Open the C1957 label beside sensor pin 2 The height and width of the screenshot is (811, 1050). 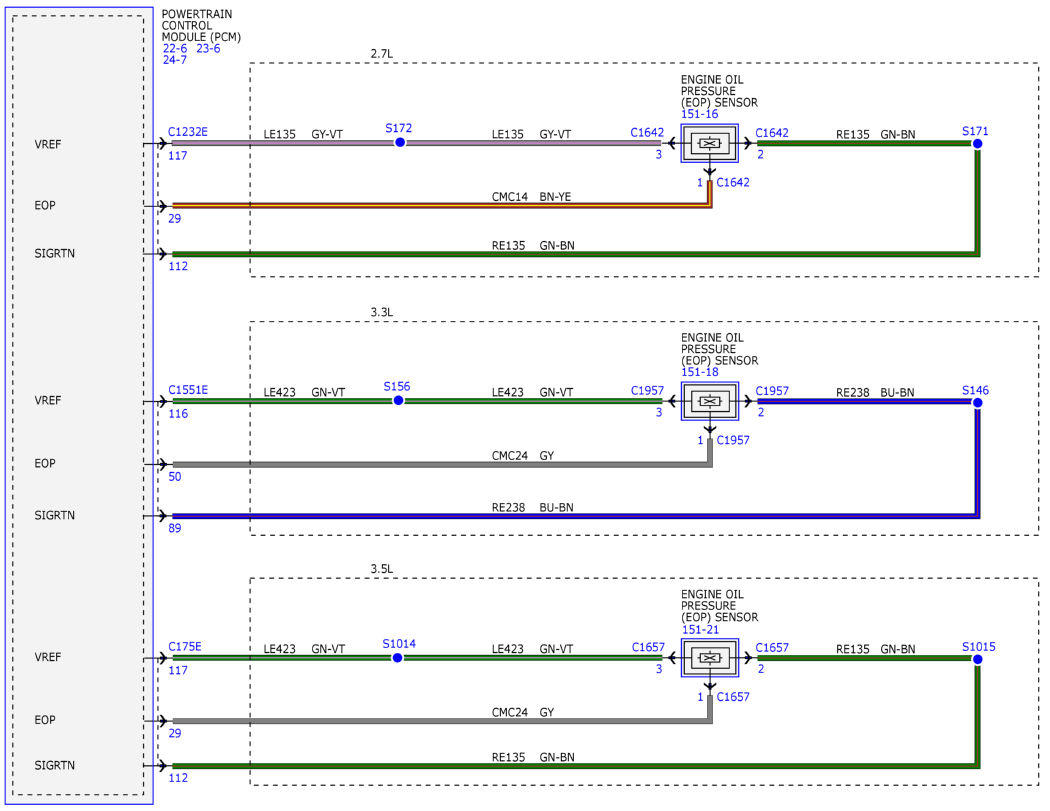click(772, 390)
